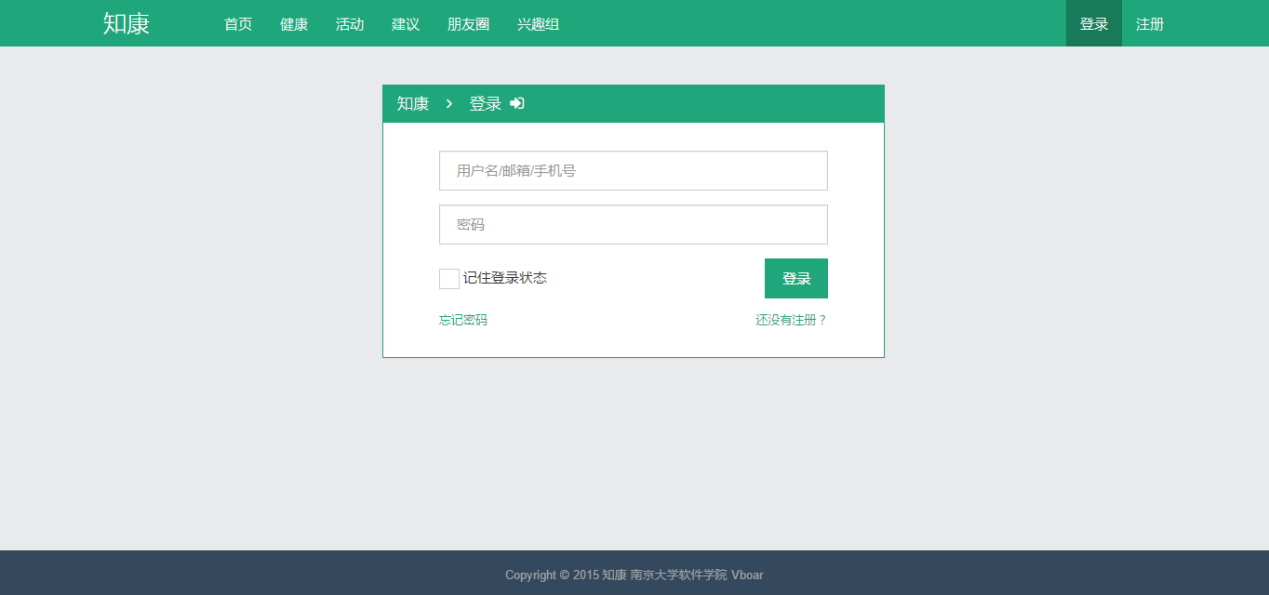Click the breadcrumb chevron separator

pos(449,104)
